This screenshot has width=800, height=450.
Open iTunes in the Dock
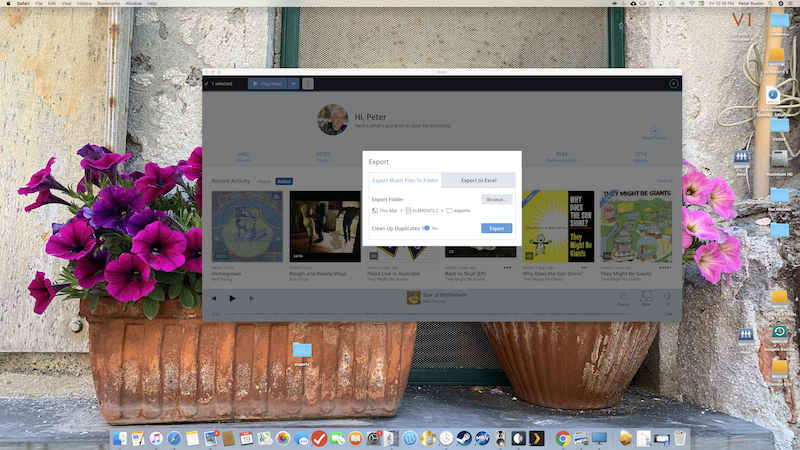156,438
